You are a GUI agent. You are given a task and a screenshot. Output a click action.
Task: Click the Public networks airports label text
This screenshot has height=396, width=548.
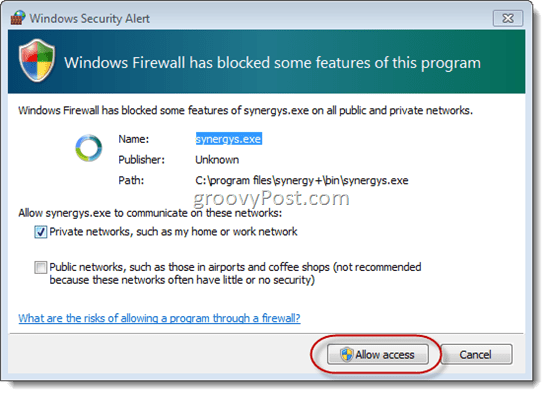(x=235, y=274)
